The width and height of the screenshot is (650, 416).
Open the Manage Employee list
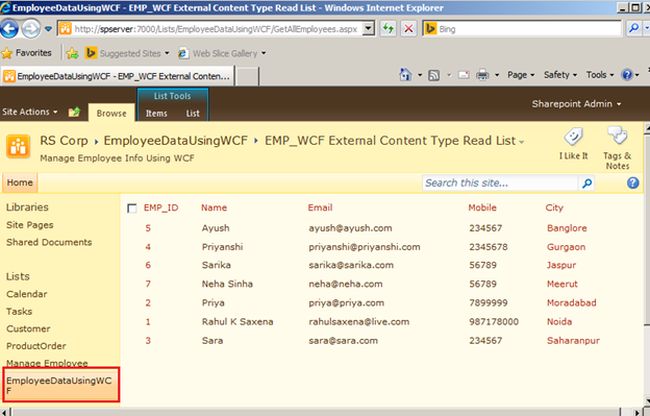coord(47,363)
